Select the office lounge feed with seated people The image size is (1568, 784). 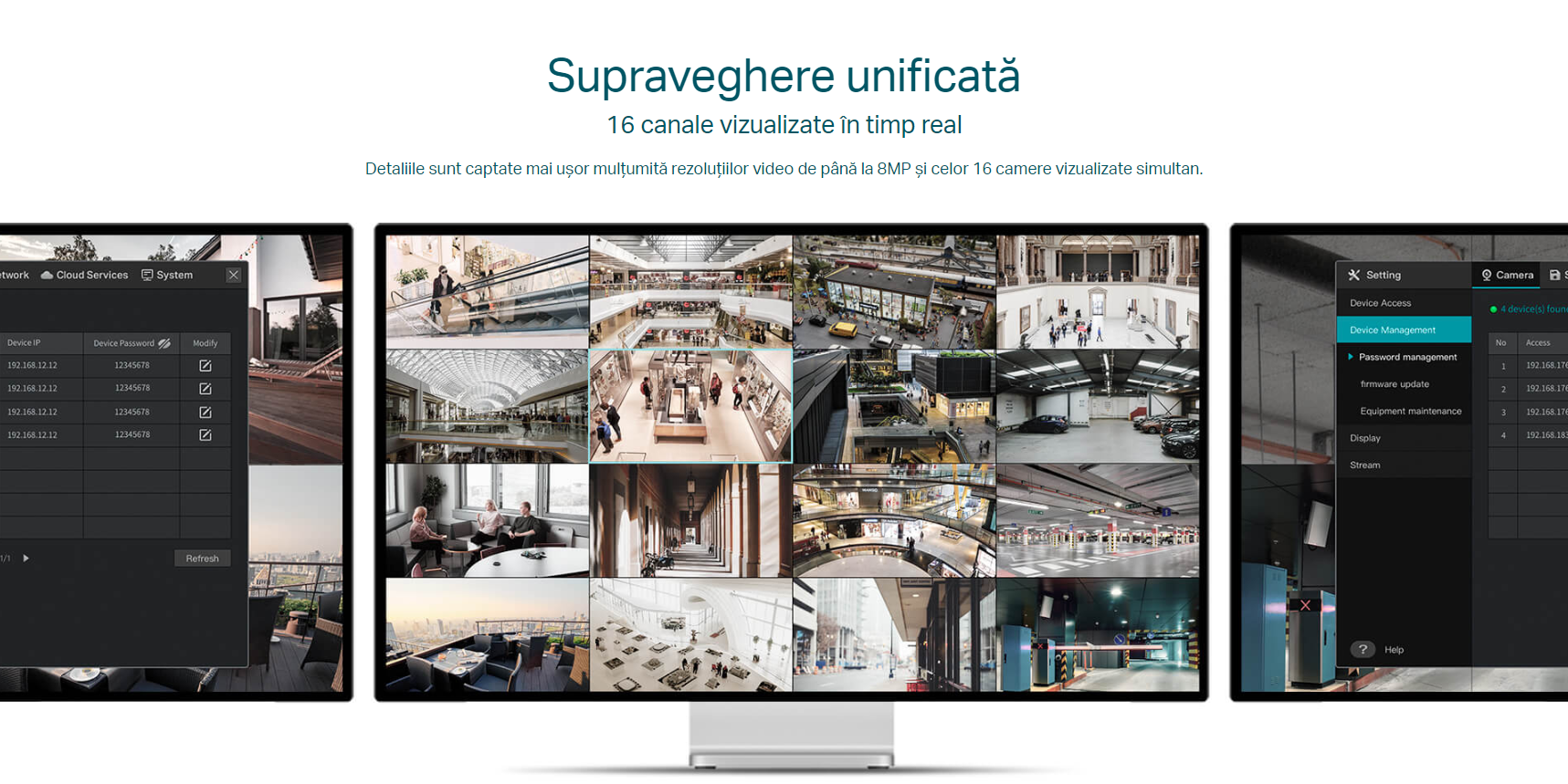point(487,520)
